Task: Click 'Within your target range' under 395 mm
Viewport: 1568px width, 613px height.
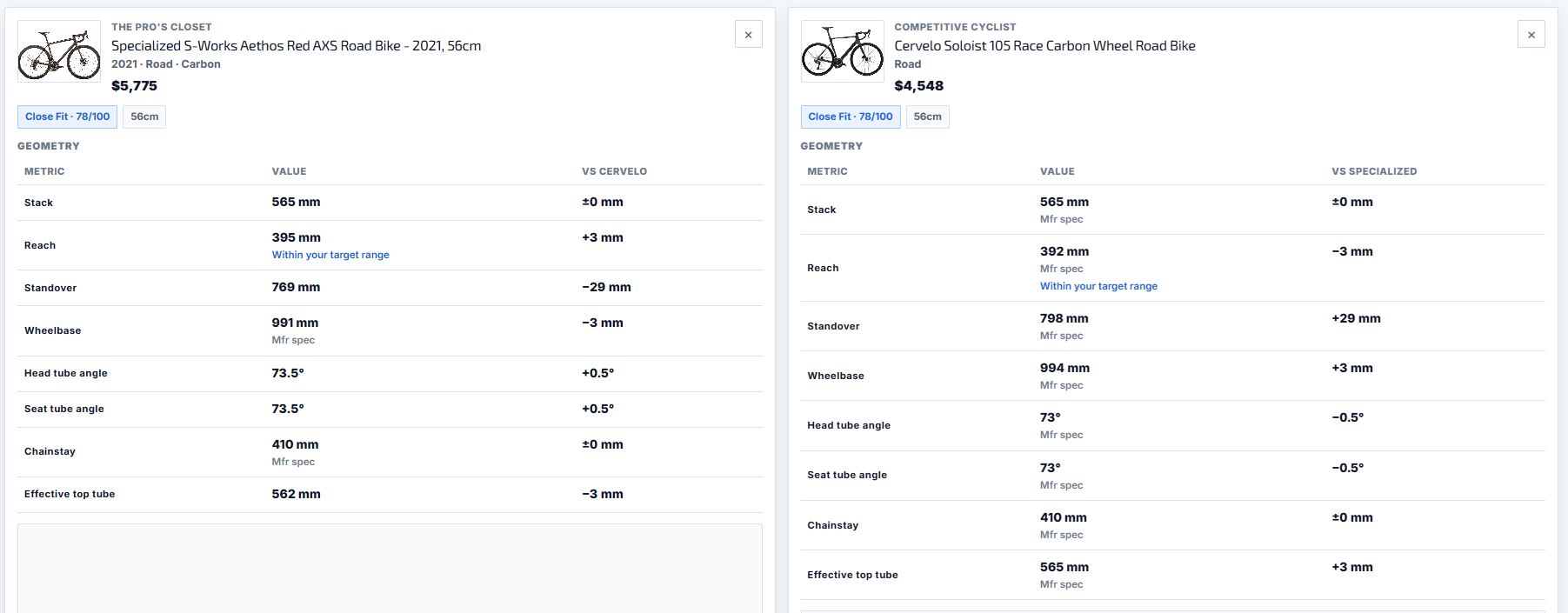Action: (330, 255)
